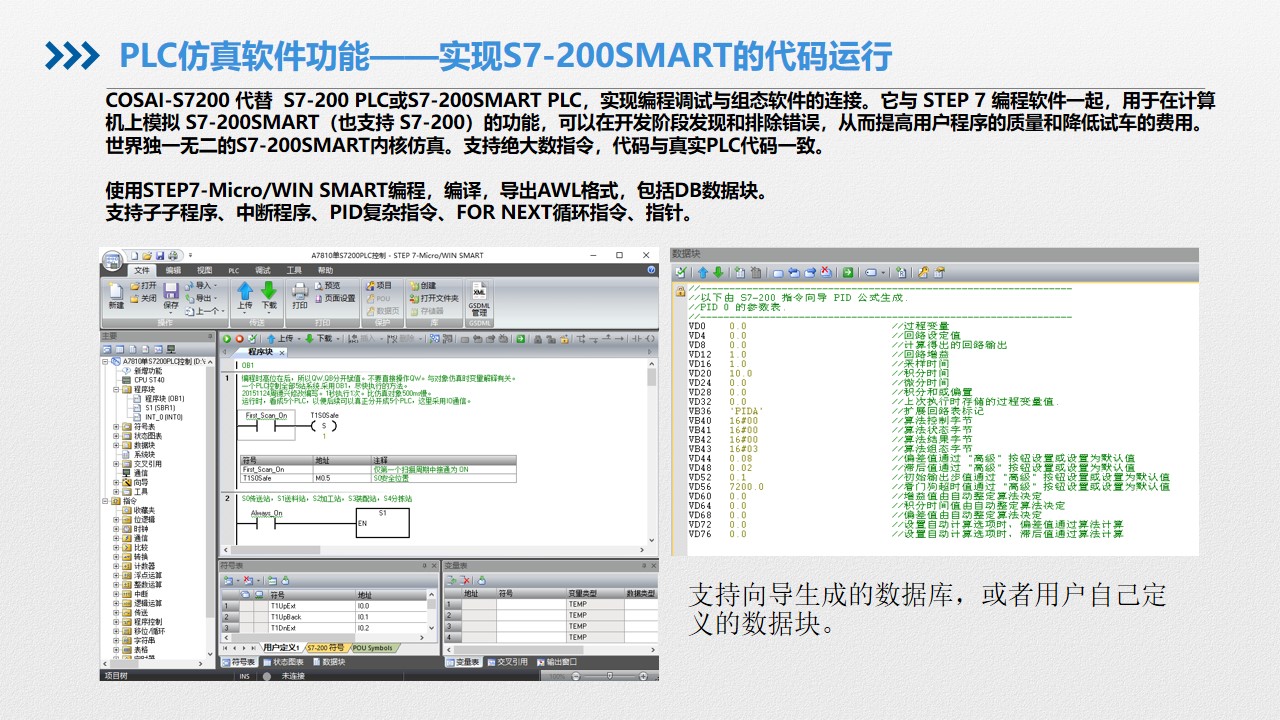This screenshot has height=720, width=1280.
Task: Open the 下载 dropdown arrow in editor toolbar
Action: point(338,339)
